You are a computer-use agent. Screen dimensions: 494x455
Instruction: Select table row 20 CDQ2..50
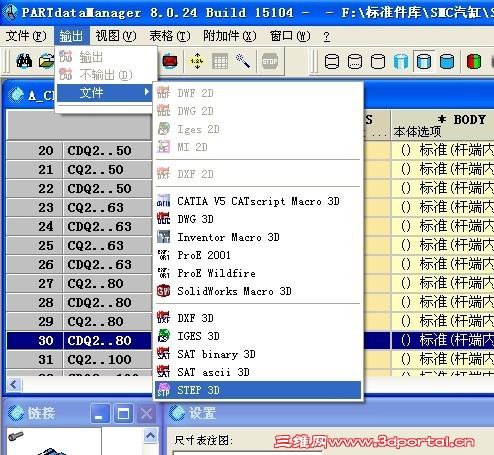[79, 150]
